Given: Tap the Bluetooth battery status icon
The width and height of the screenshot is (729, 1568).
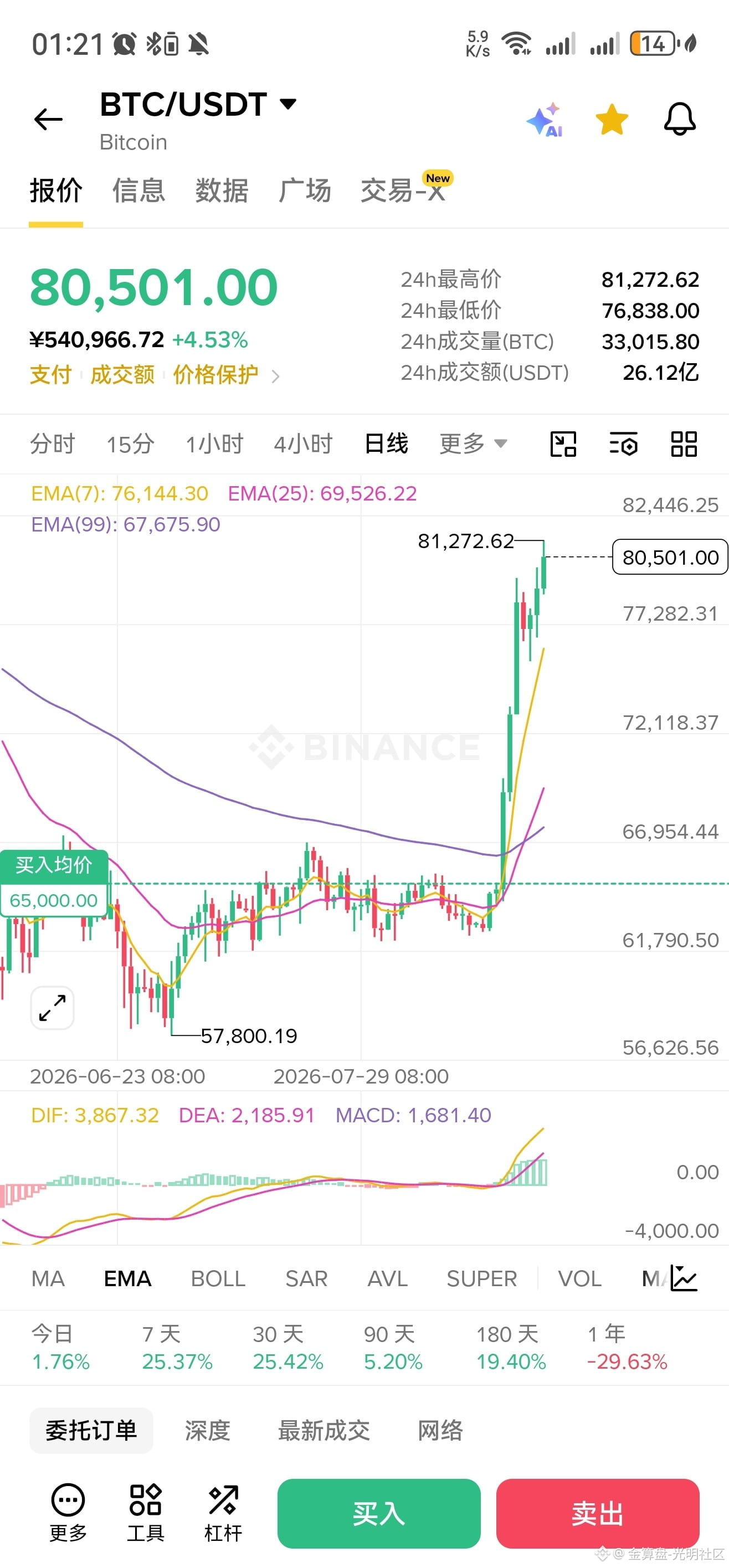Looking at the screenshot, I should 163,44.
